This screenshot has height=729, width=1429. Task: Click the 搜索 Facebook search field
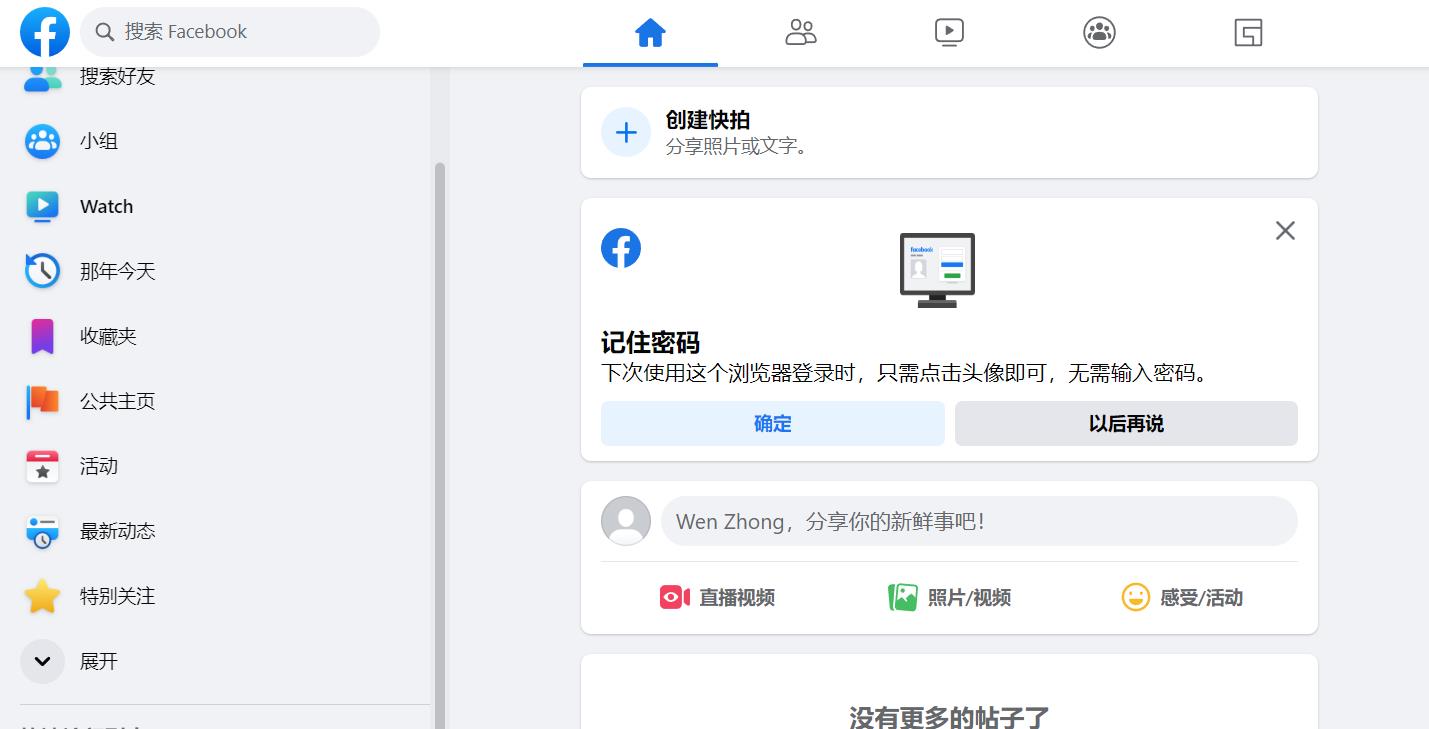click(x=229, y=31)
